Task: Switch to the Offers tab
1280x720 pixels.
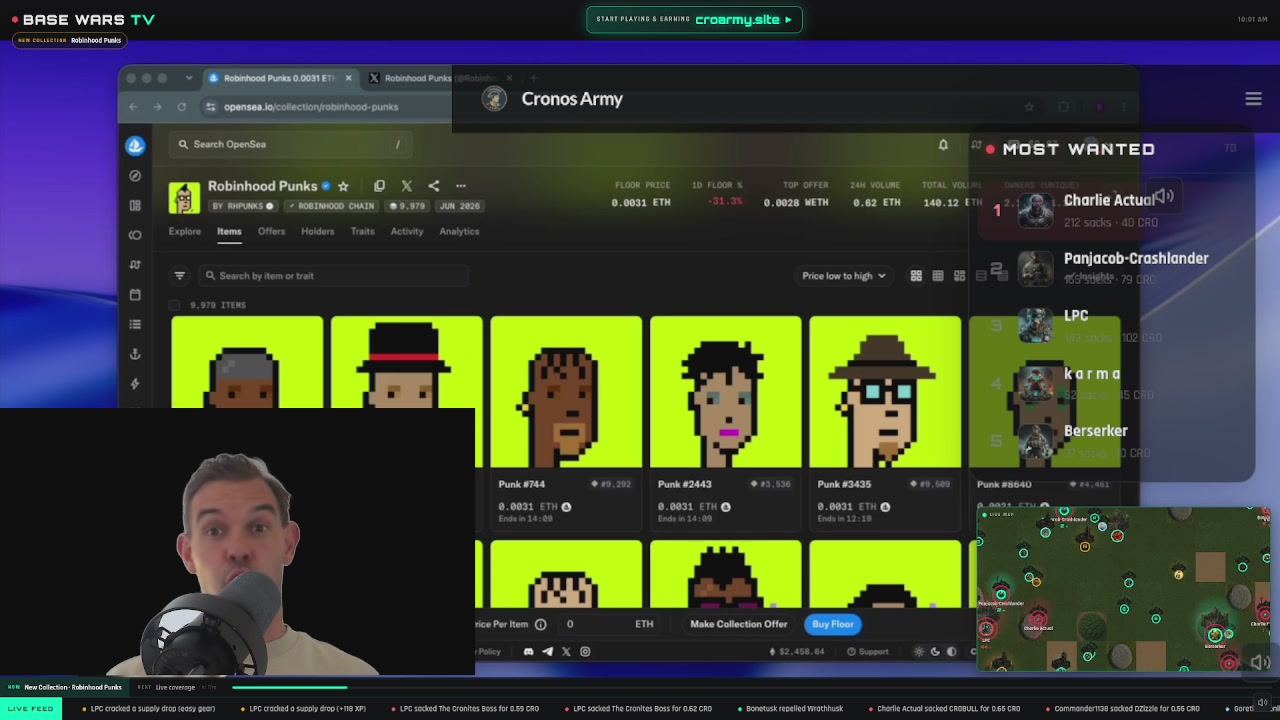Action: (x=271, y=232)
